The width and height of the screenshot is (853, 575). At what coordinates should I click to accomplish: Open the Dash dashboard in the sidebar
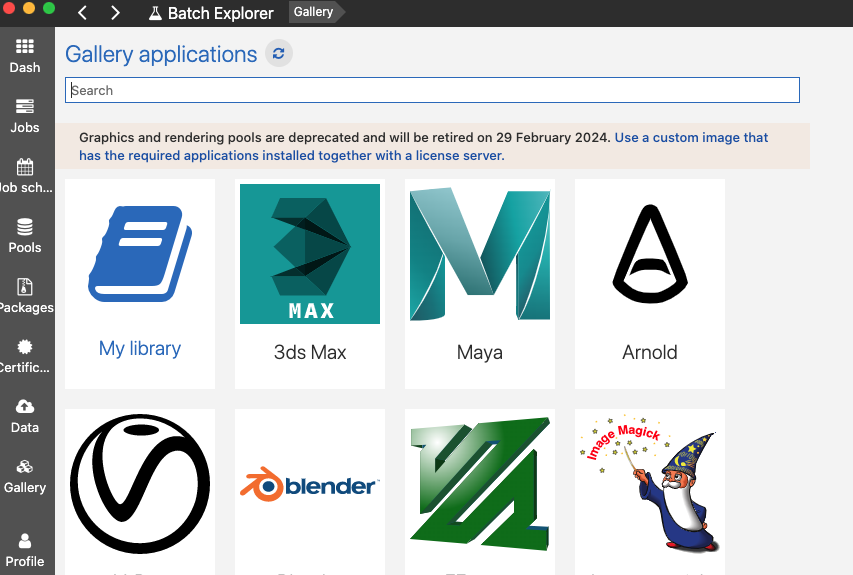25,56
